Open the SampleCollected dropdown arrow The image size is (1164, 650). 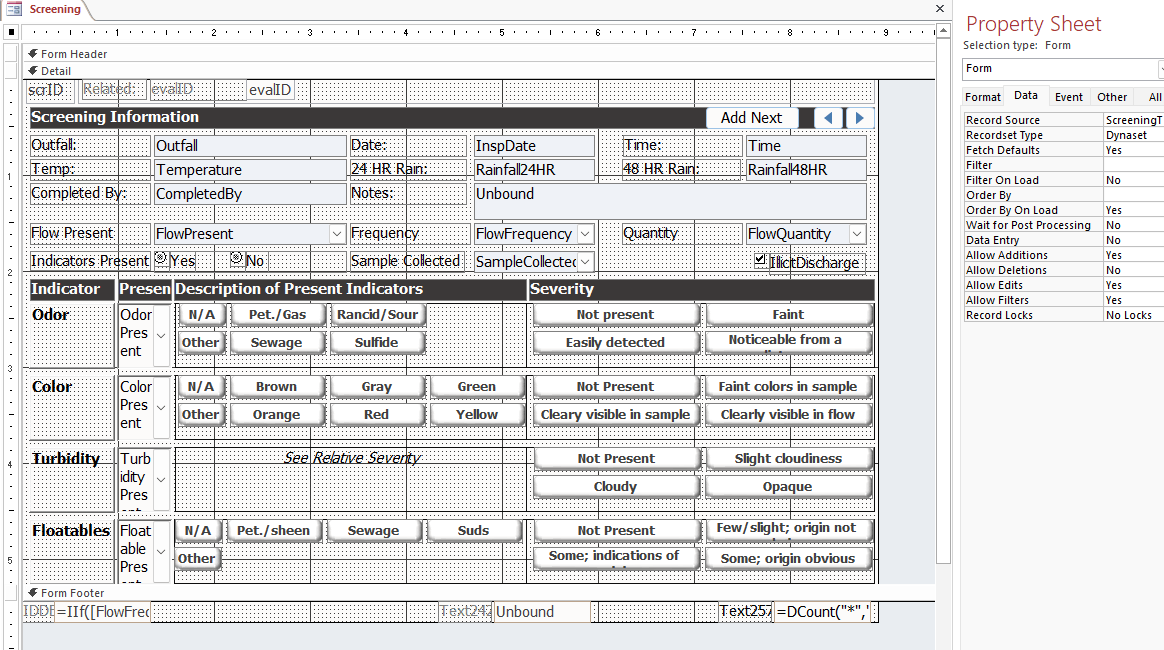click(585, 262)
